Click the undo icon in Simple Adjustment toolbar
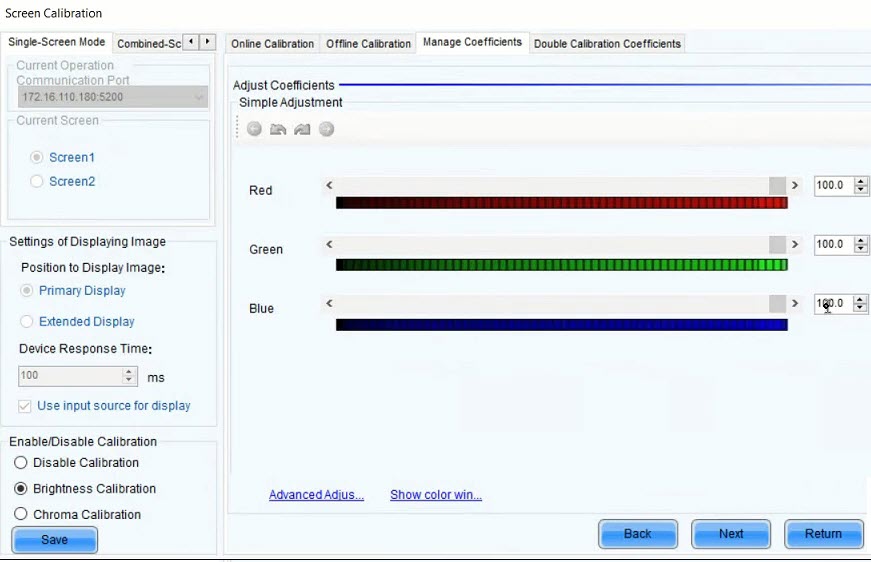The image size is (871, 562). 278,129
